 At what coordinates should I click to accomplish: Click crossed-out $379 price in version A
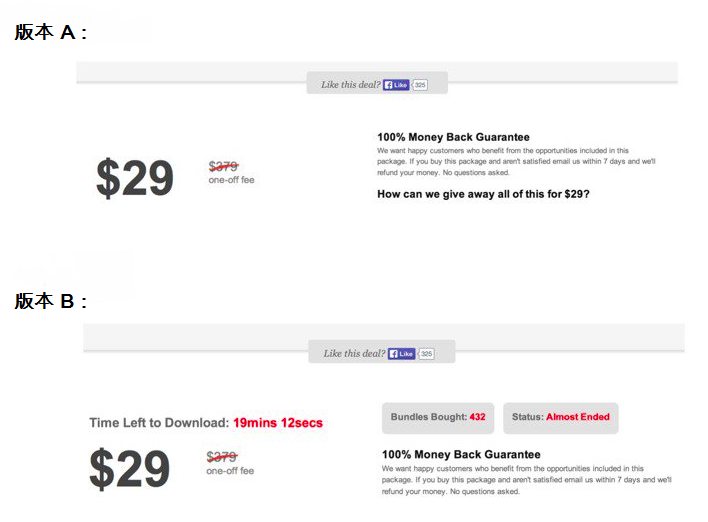tap(223, 167)
